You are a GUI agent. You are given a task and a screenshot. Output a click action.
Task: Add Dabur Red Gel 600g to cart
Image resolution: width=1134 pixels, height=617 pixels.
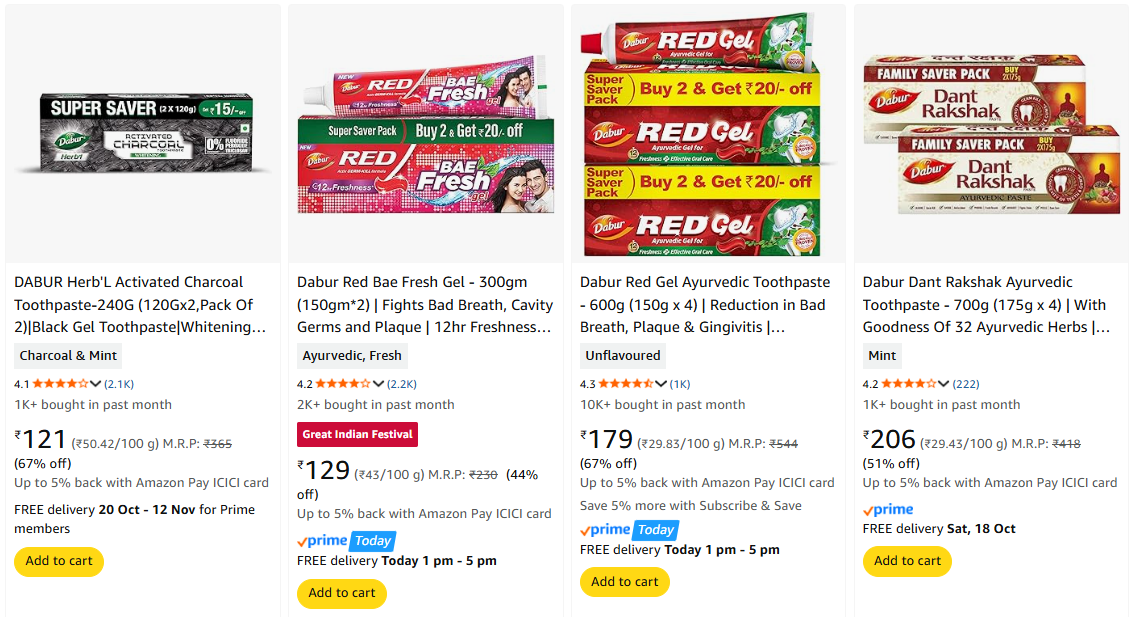(625, 582)
